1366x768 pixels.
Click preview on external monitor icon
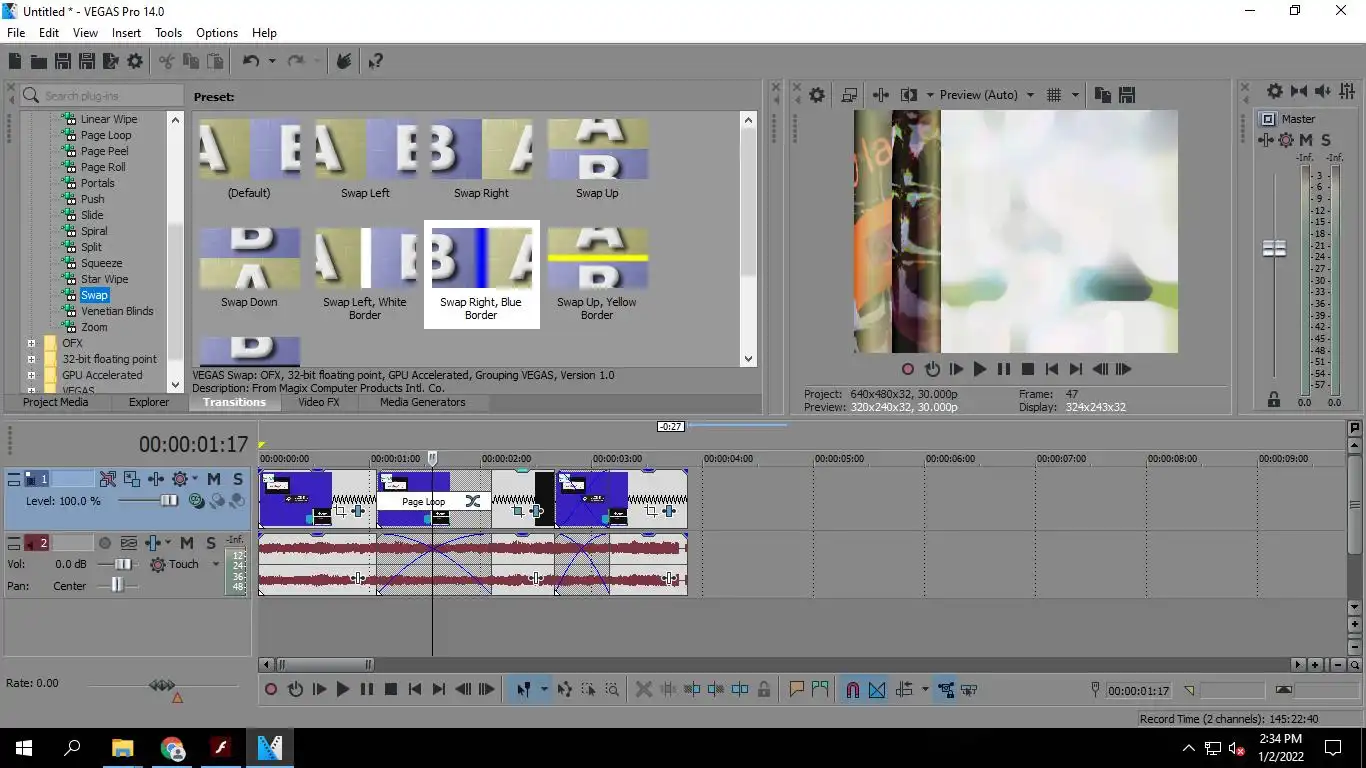tap(849, 95)
